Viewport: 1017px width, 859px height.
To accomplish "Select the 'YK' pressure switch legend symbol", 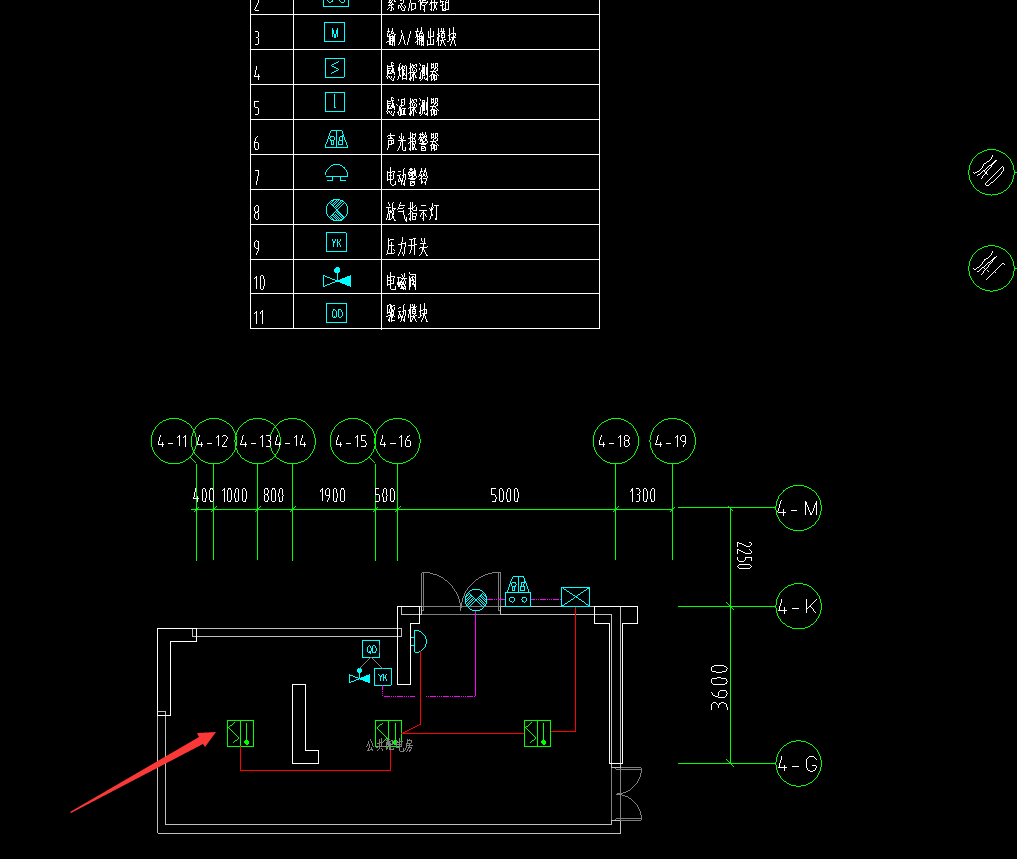I will tap(336, 243).
